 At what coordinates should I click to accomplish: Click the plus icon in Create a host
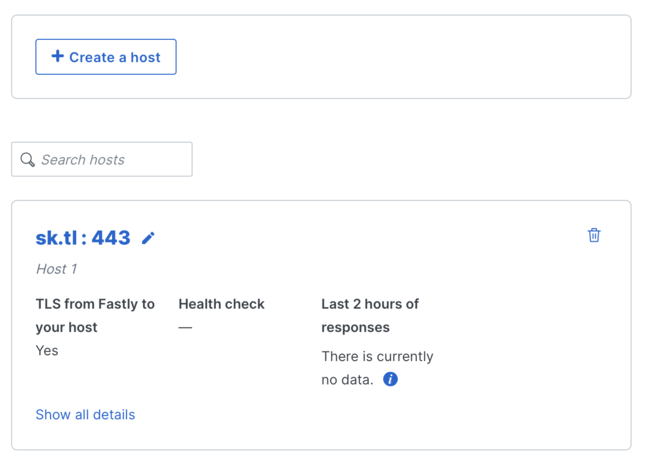coord(58,57)
